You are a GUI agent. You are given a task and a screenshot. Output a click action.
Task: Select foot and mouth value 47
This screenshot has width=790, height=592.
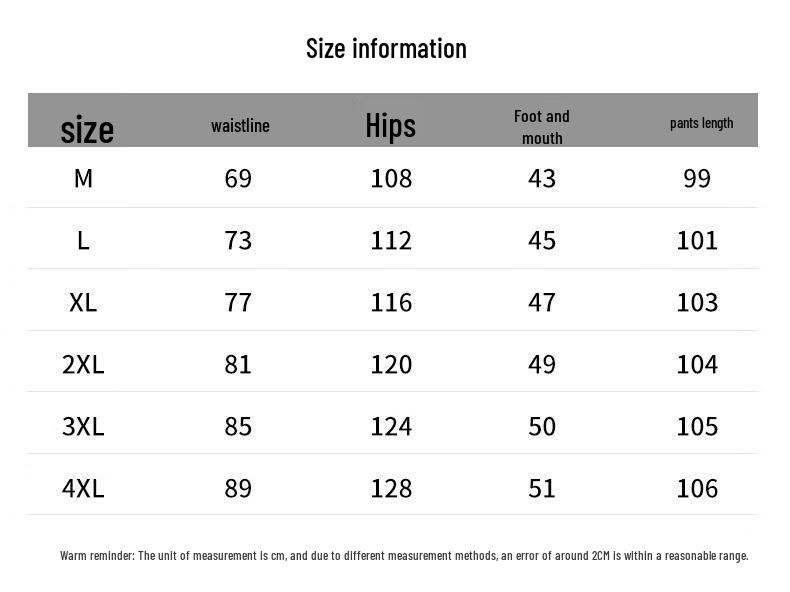point(542,303)
